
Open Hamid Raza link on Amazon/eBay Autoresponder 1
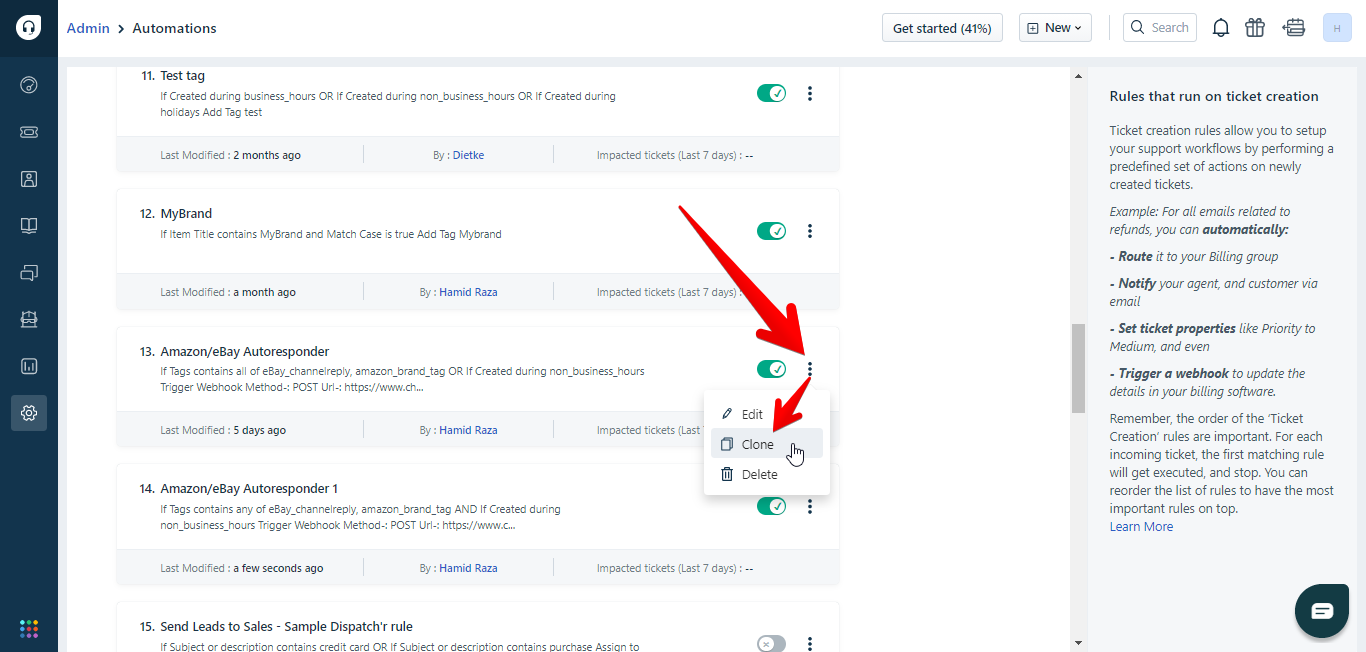(468, 568)
